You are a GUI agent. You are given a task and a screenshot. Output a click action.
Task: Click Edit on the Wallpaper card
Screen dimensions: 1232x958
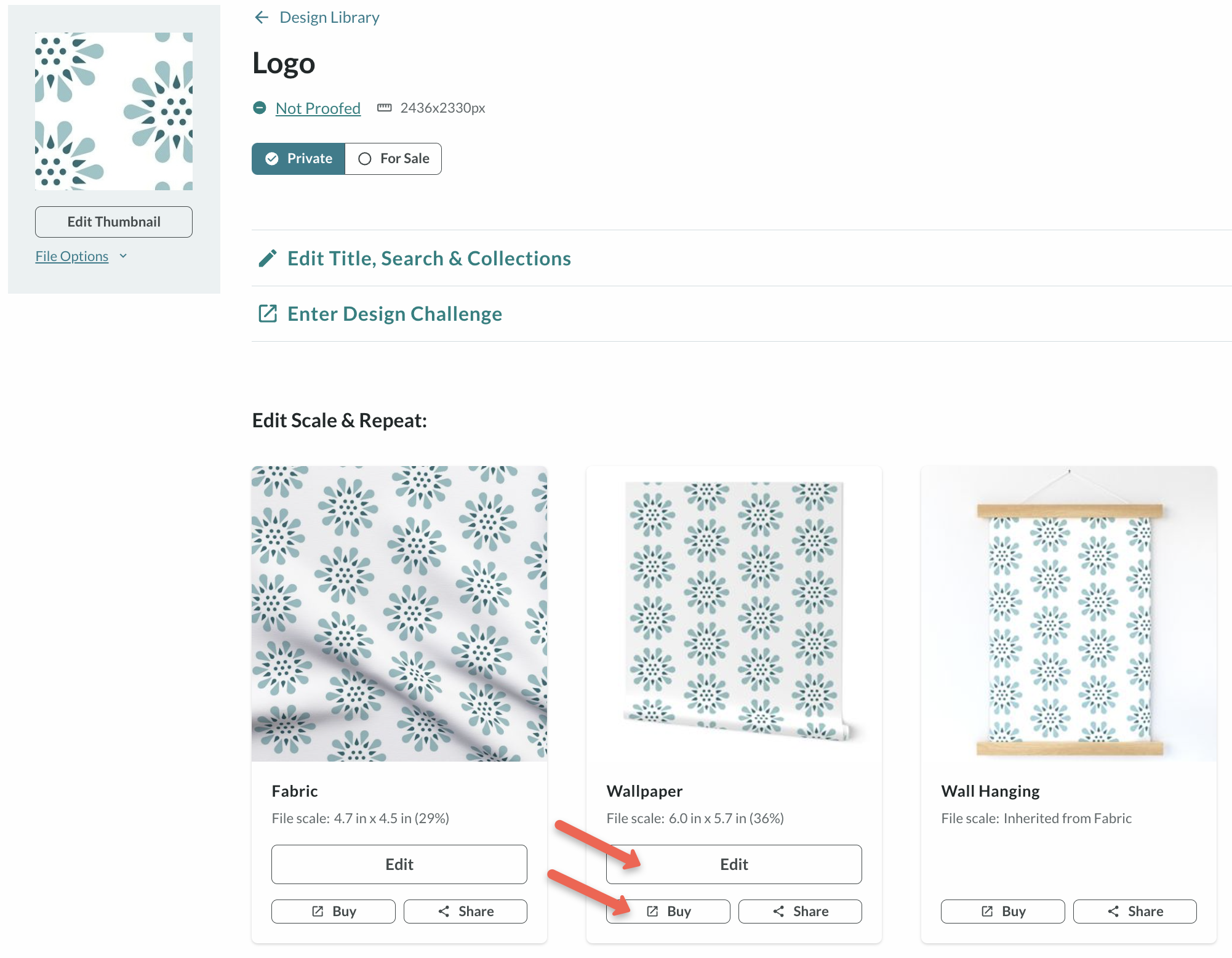click(x=734, y=864)
